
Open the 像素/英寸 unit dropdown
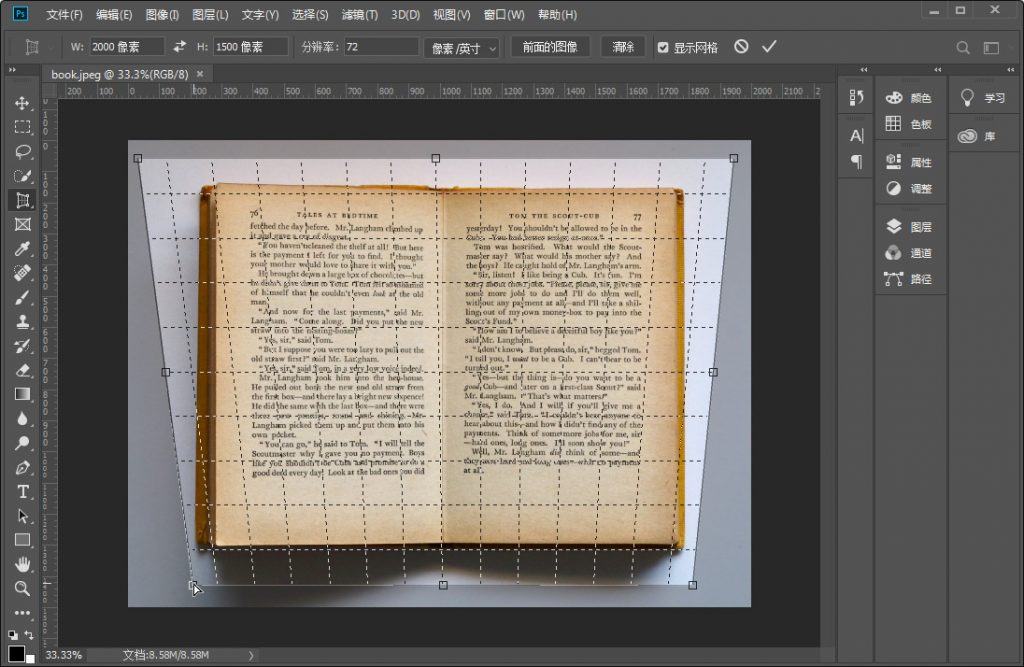(x=462, y=48)
